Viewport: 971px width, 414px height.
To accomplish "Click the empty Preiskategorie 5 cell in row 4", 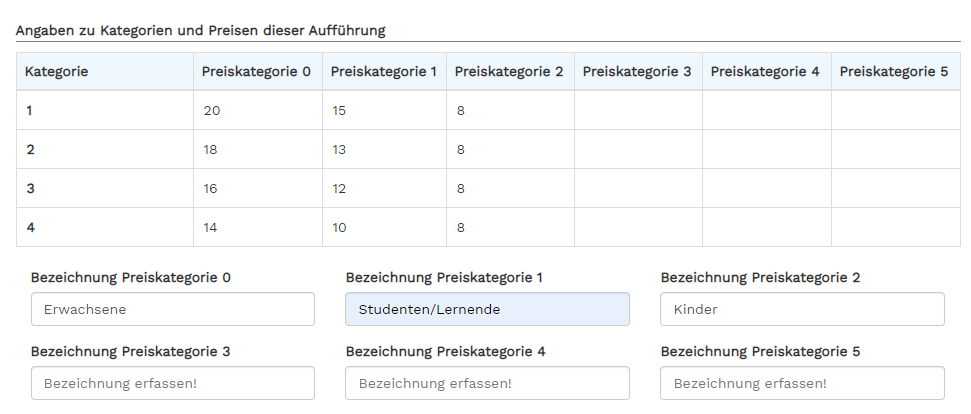I will 896,228.
